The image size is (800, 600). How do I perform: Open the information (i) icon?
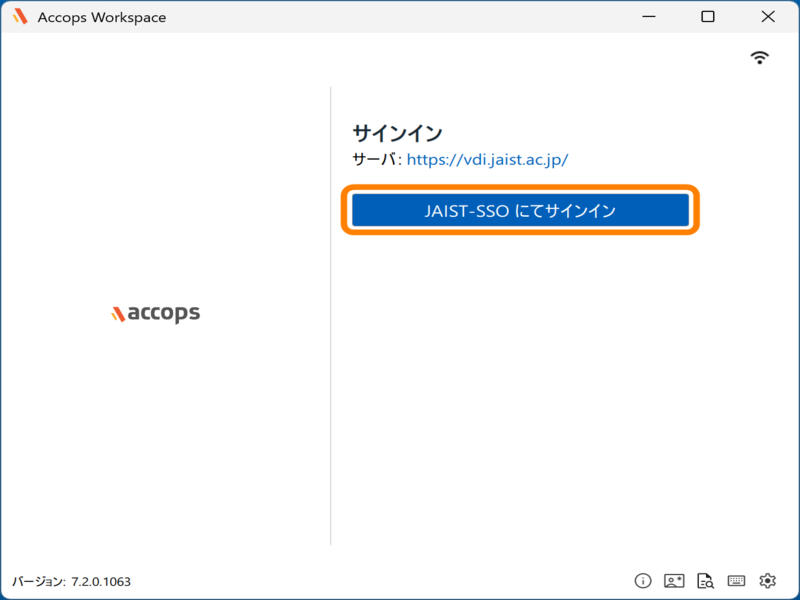click(643, 581)
